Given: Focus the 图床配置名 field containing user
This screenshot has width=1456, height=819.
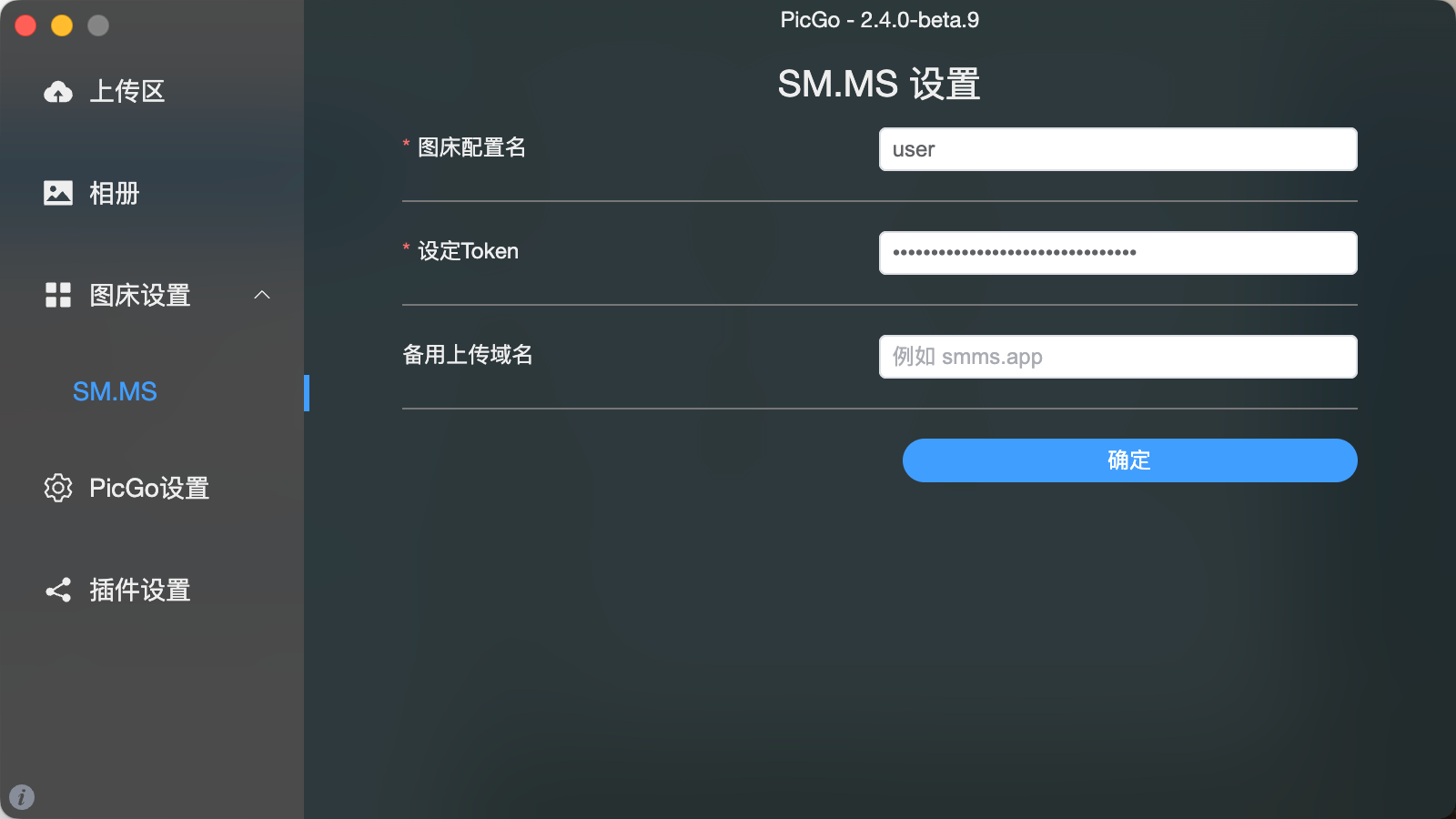Looking at the screenshot, I should pos(1118,149).
